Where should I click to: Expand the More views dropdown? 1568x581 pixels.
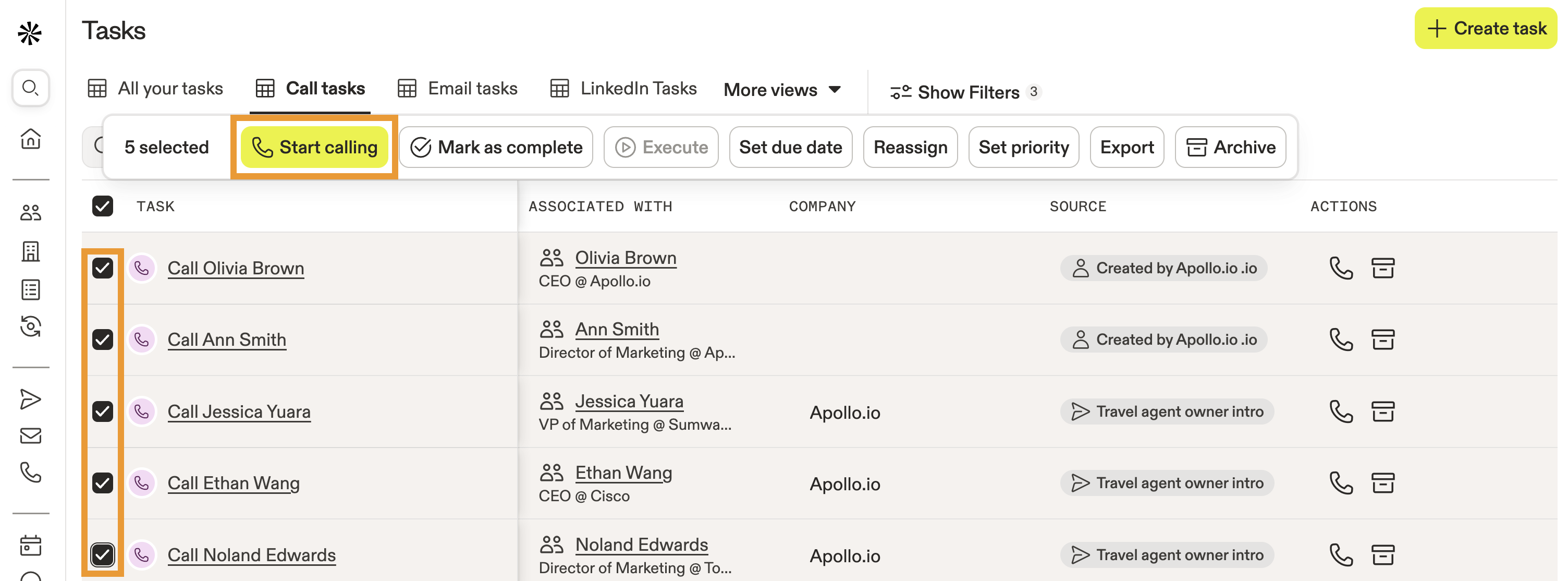tap(782, 90)
